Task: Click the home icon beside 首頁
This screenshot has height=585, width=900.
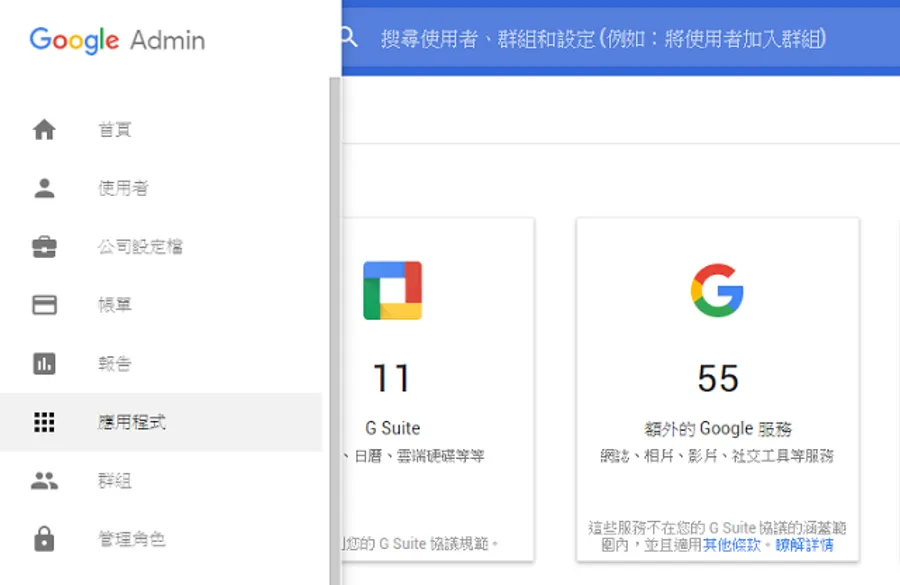Action: [x=44, y=129]
